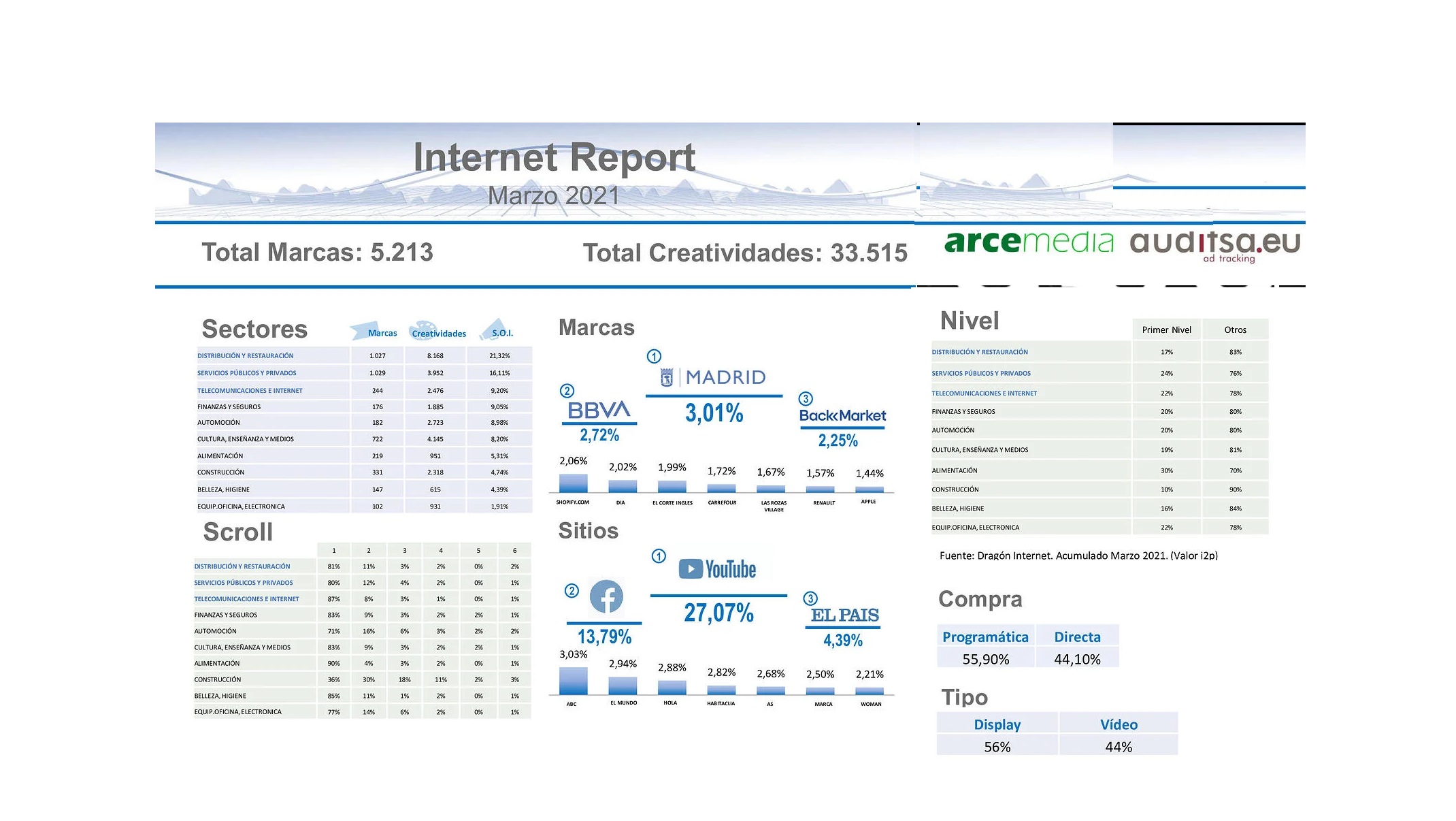The image size is (1456, 821).
Task: Click the Vídeo header cell under Tipo
Action: (1119, 724)
